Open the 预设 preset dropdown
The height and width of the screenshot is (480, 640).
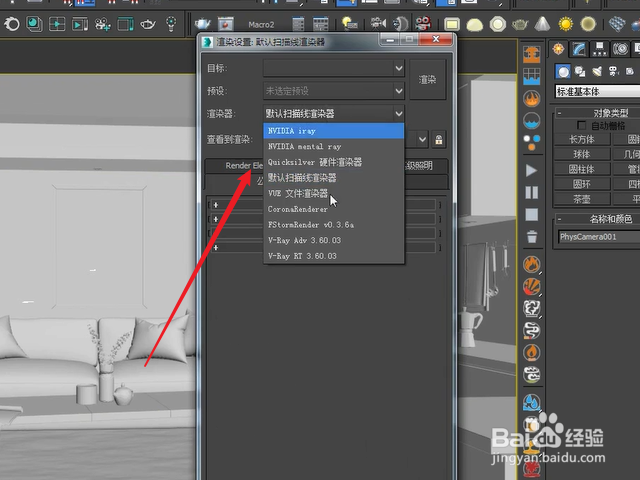point(333,91)
